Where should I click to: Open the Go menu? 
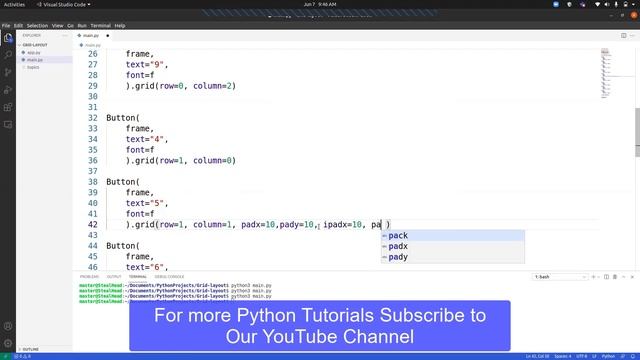click(x=71, y=25)
